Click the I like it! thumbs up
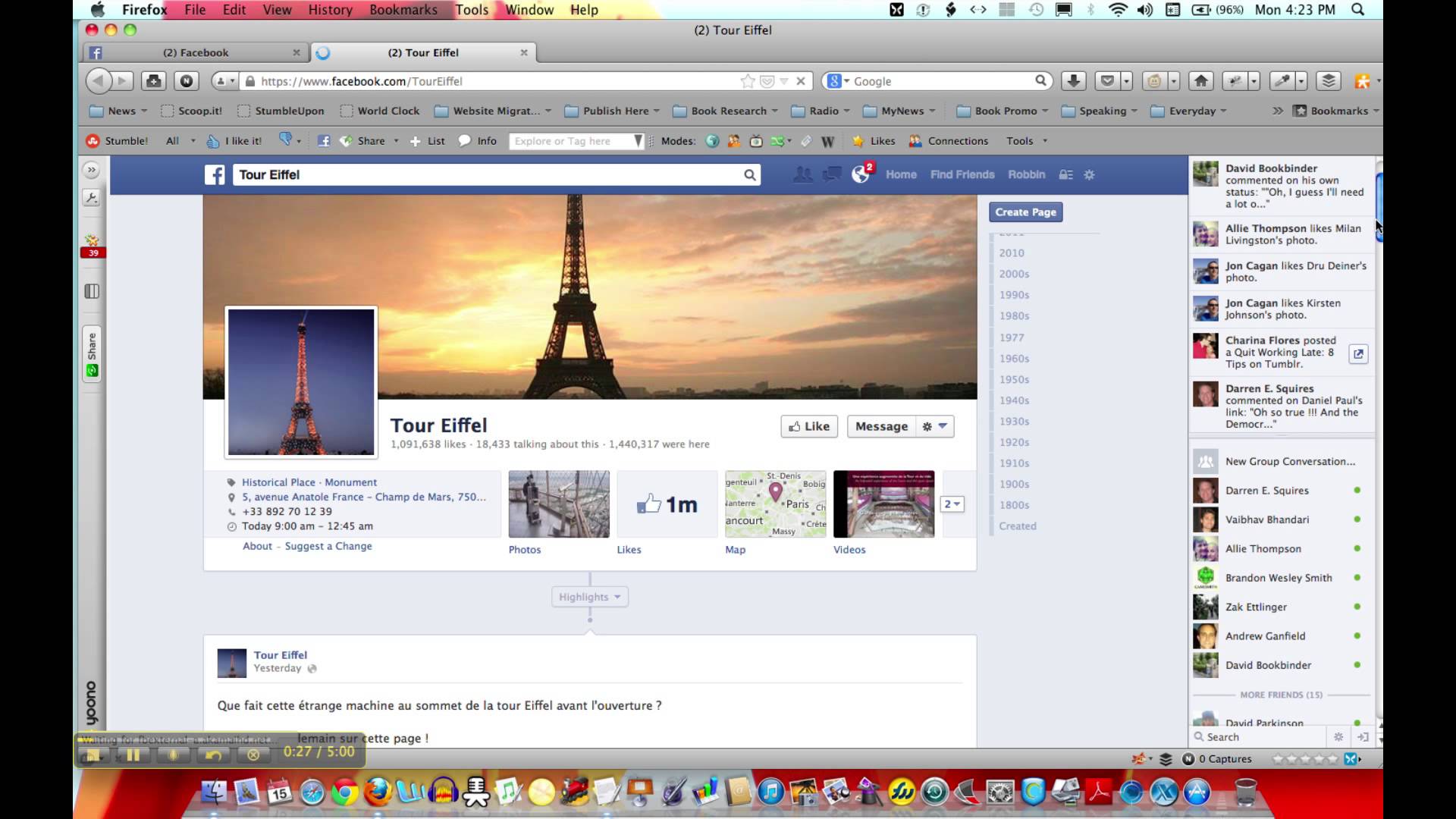The height and width of the screenshot is (819, 1456). (x=234, y=141)
